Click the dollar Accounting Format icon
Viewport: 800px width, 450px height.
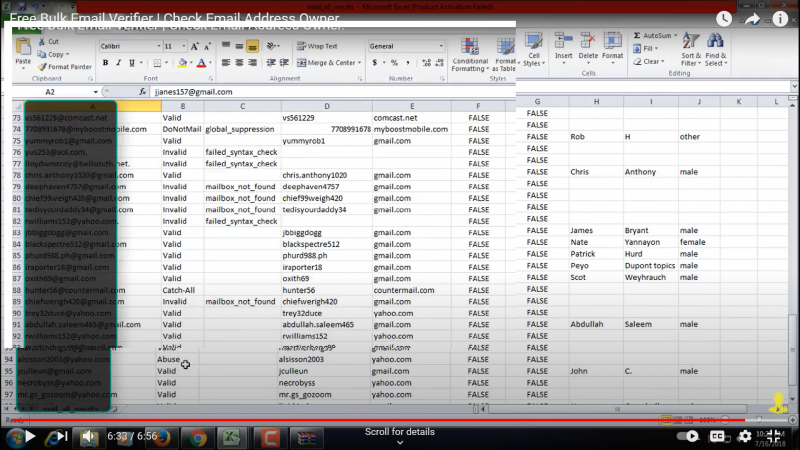point(375,63)
